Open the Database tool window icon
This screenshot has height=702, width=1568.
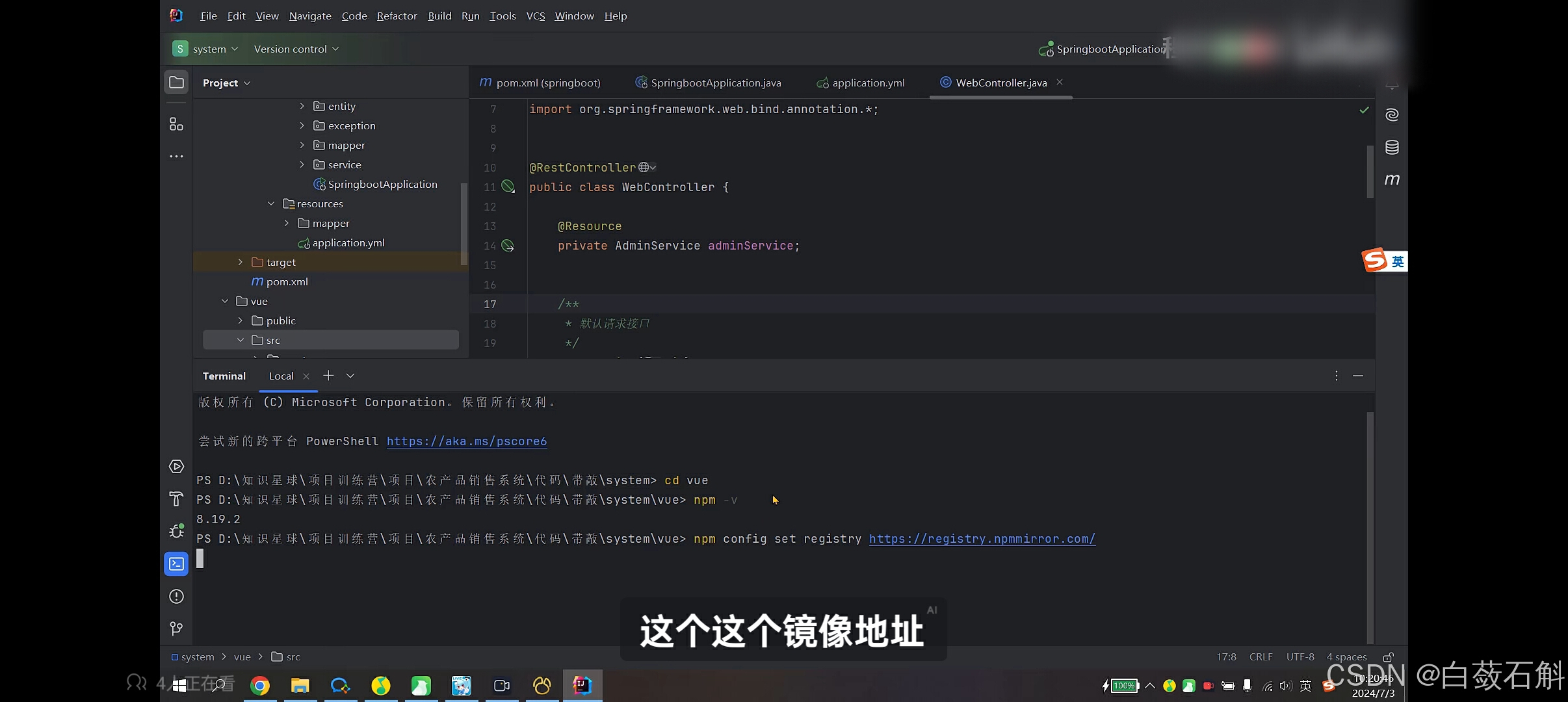(x=1392, y=148)
